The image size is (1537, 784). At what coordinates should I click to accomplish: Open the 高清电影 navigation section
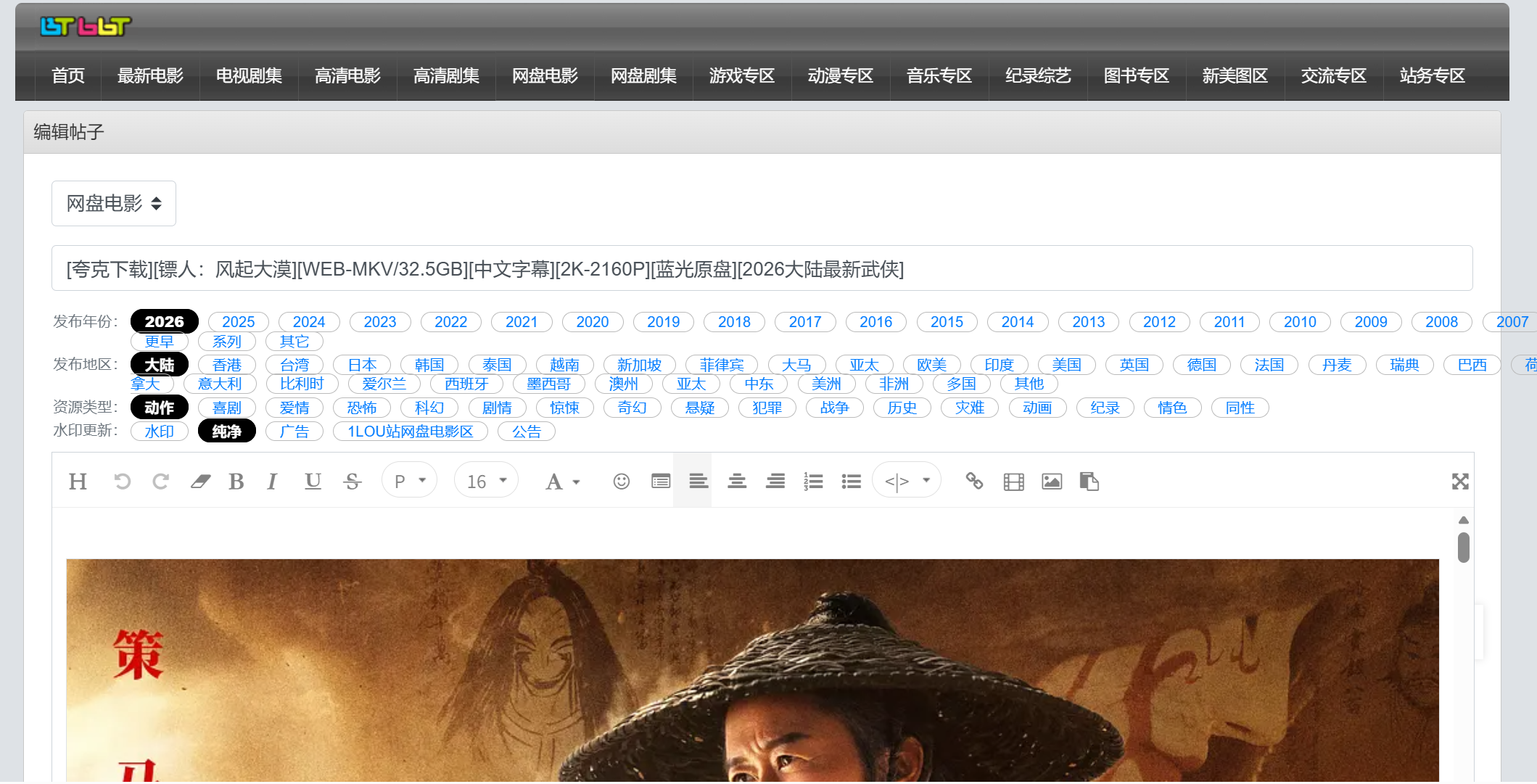tap(347, 75)
